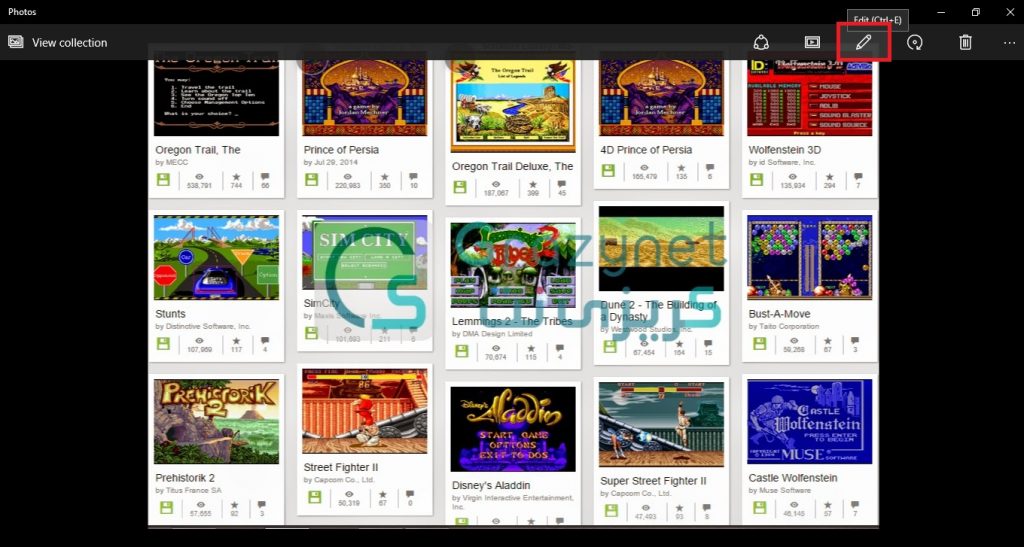Click the by Muse Software text
The width and height of the screenshot is (1024, 547).
click(x=780, y=490)
